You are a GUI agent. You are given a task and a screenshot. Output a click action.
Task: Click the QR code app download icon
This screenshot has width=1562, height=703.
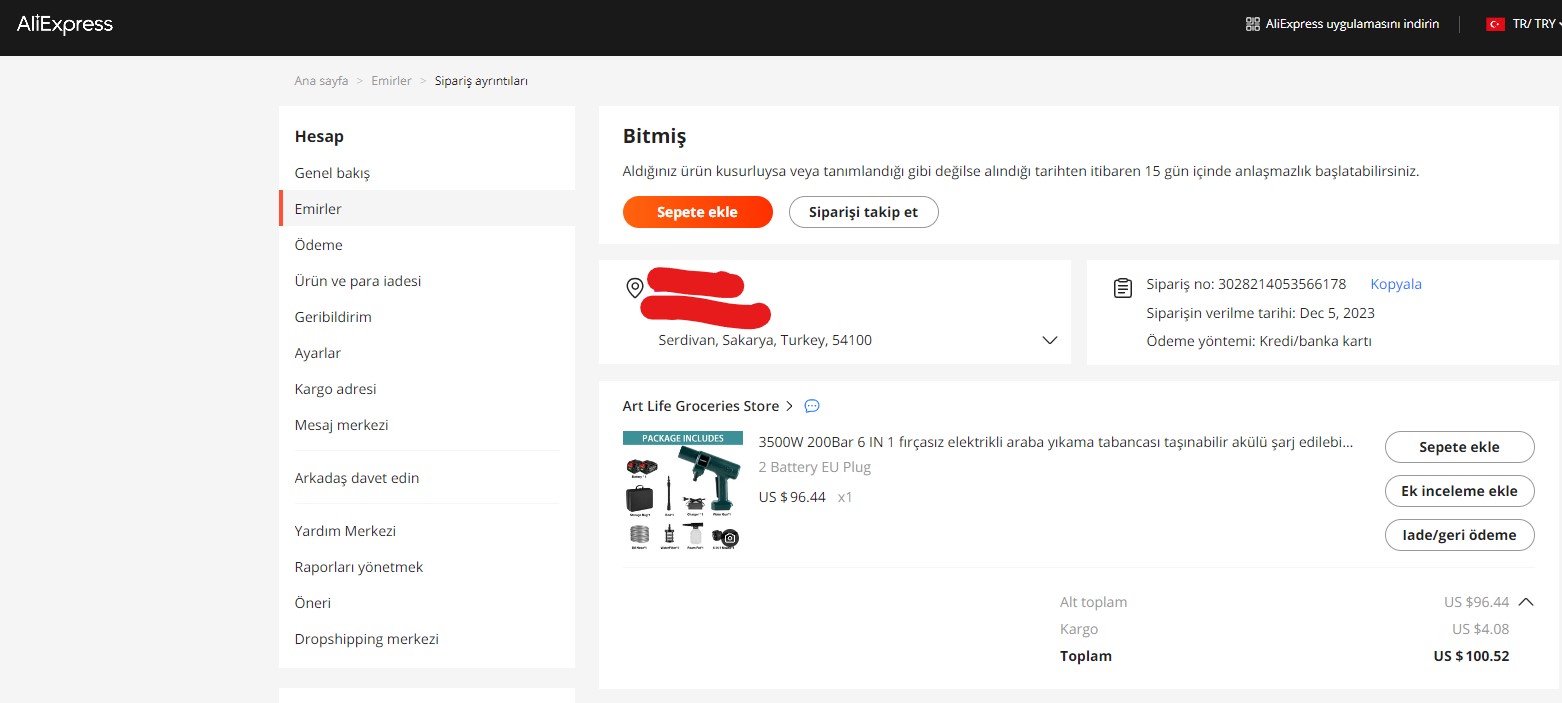(x=1252, y=24)
